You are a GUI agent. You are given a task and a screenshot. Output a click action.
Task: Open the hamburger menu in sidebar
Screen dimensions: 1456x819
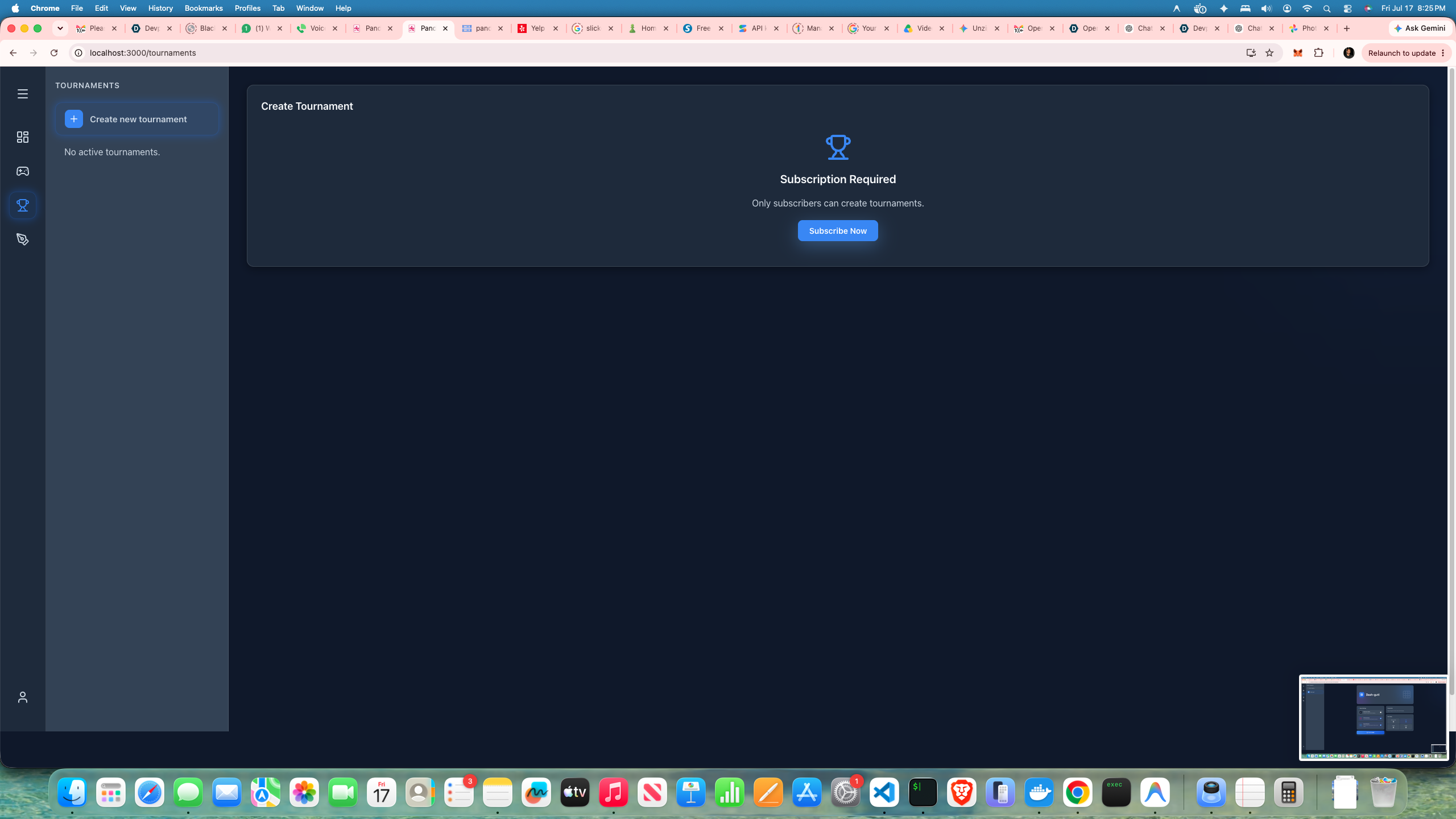23,94
